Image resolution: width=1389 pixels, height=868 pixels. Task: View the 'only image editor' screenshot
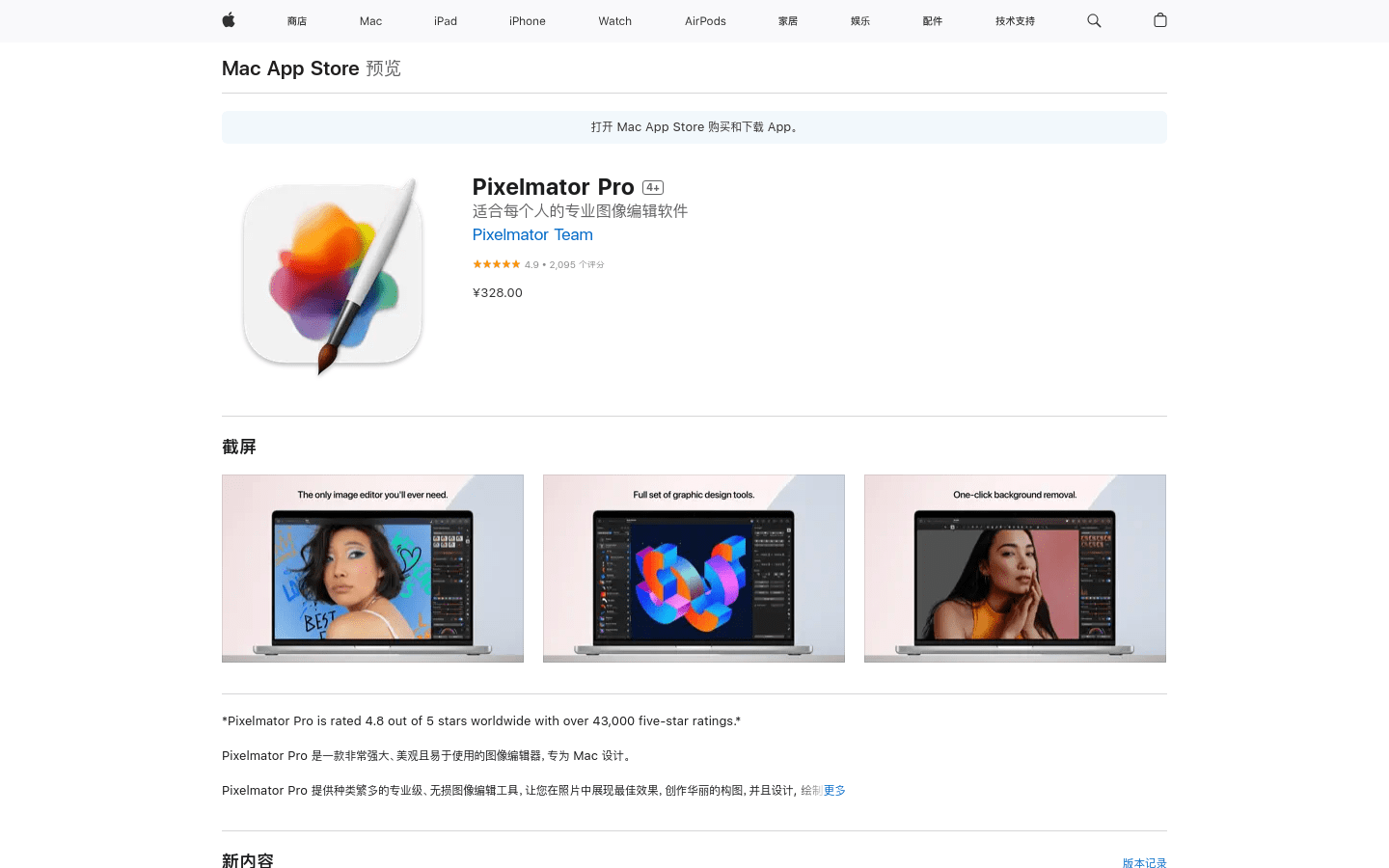pyautogui.click(x=372, y=568)
